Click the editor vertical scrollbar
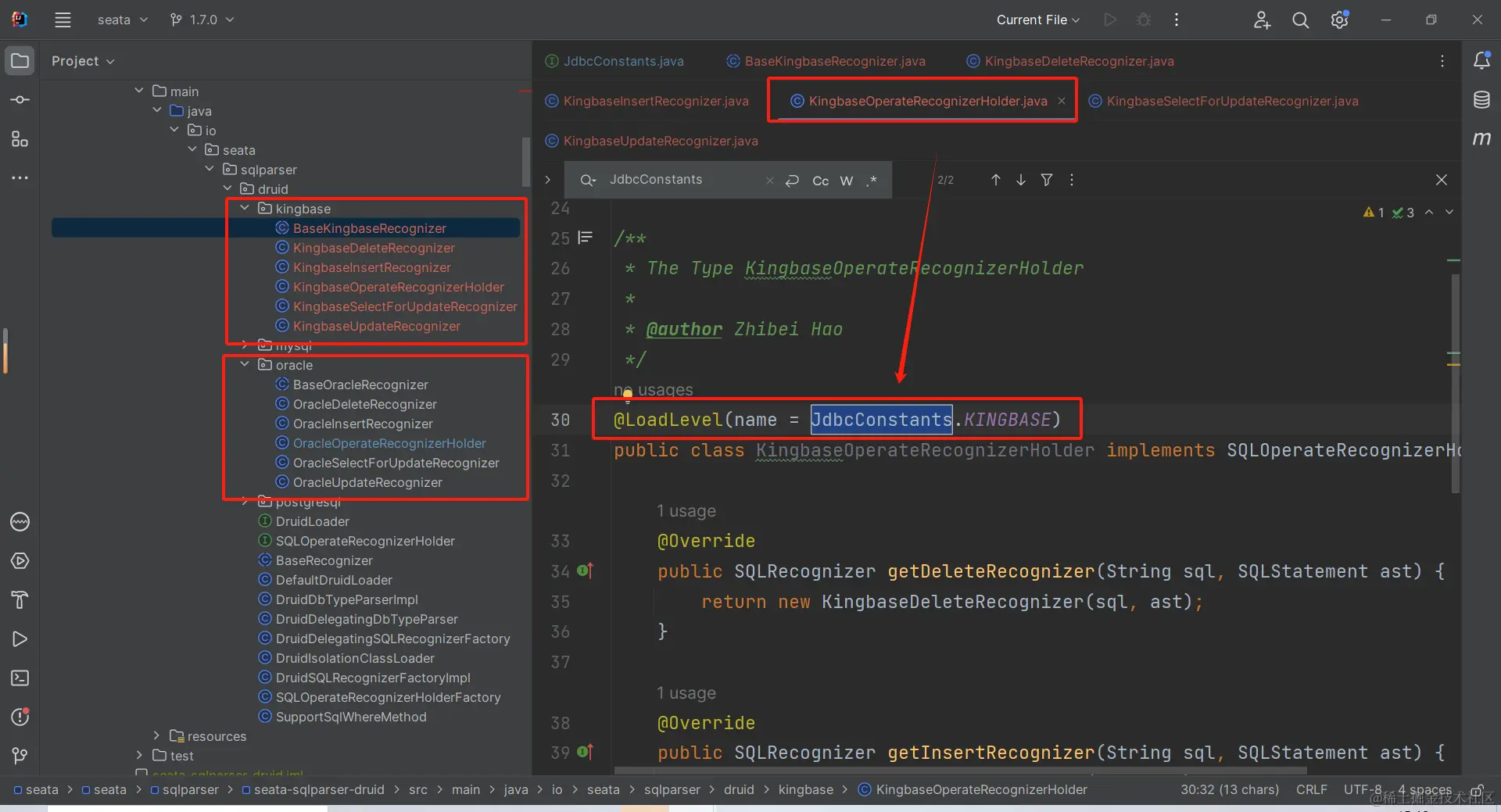This screenshot has width=1501, height=812. pos(1455,383)
